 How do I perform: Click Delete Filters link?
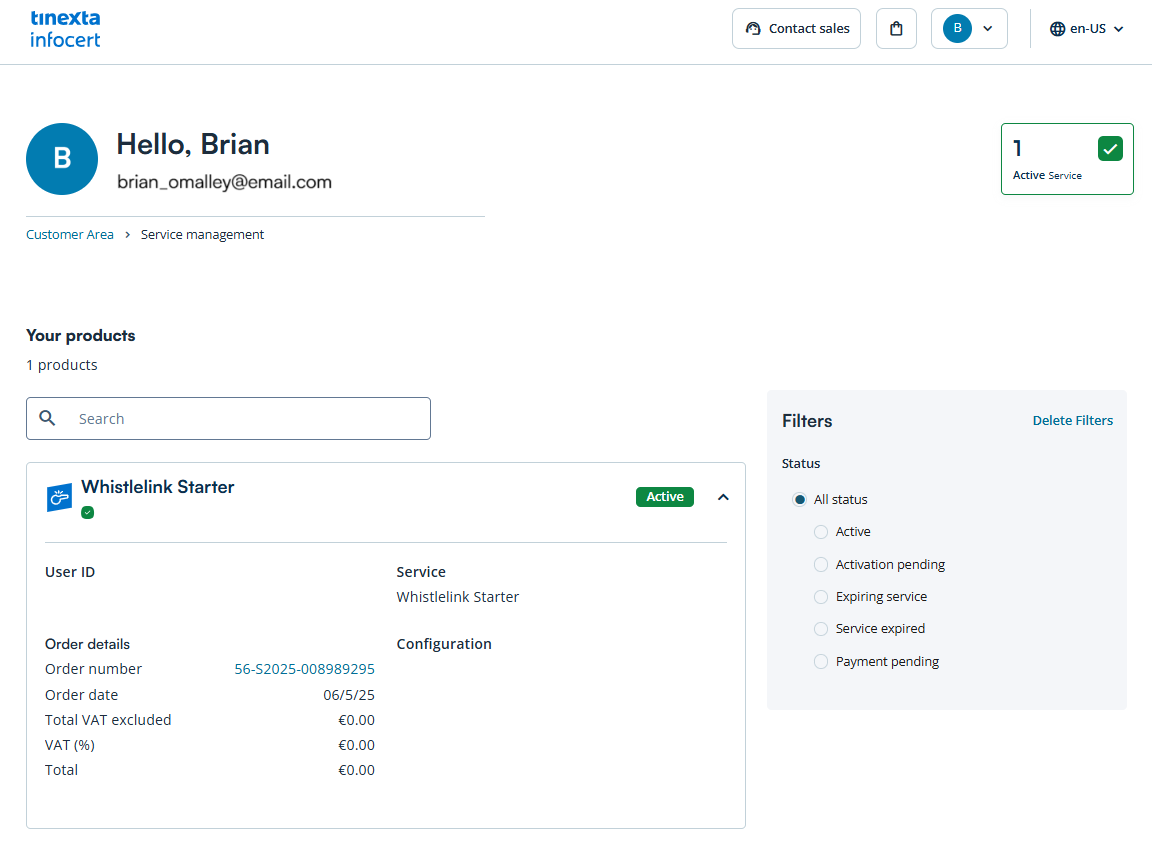click(1072, 421)
